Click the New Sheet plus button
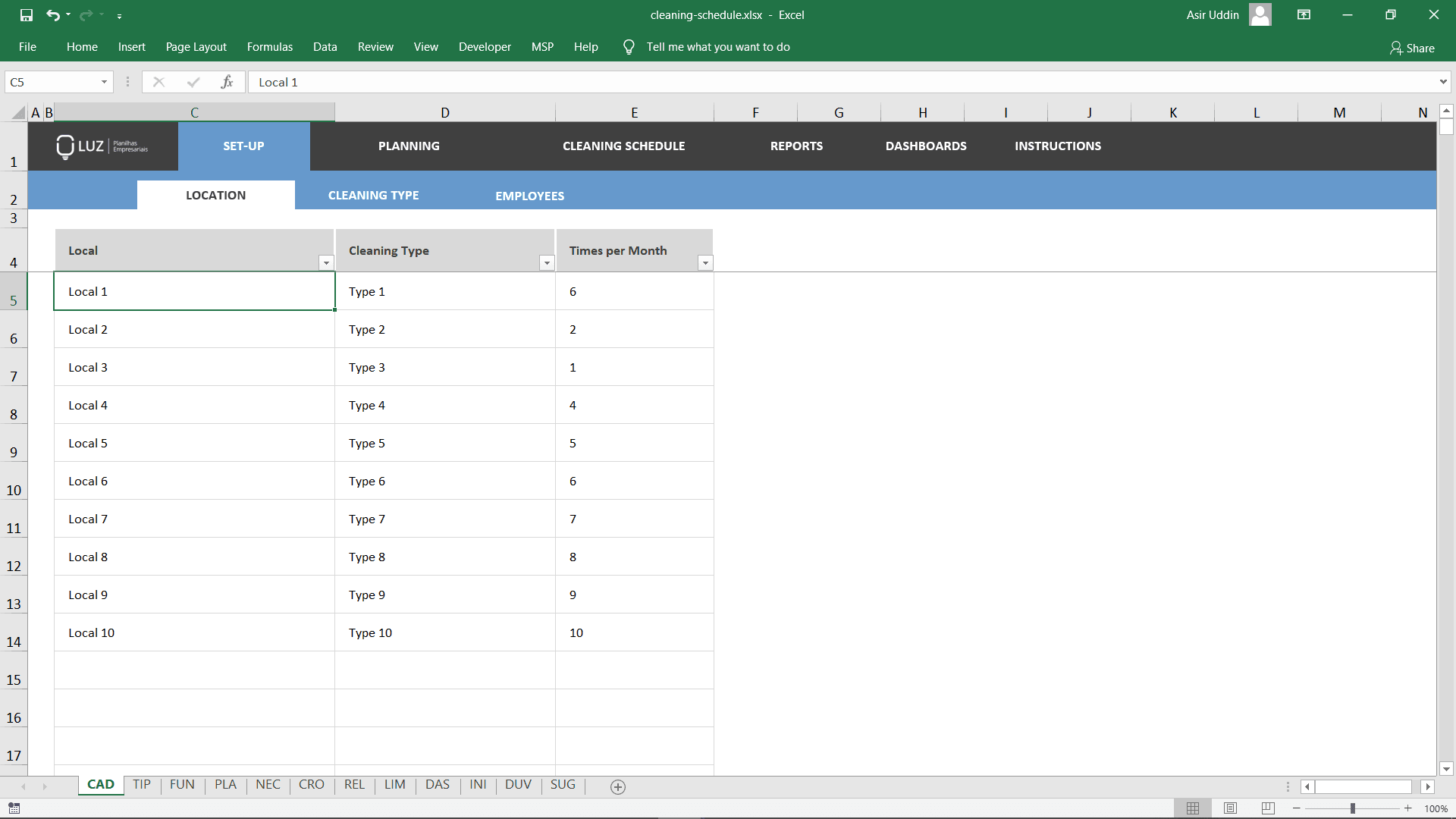Image resolution: width=1456 pixels, height=819 pixels. coord(617,787)
